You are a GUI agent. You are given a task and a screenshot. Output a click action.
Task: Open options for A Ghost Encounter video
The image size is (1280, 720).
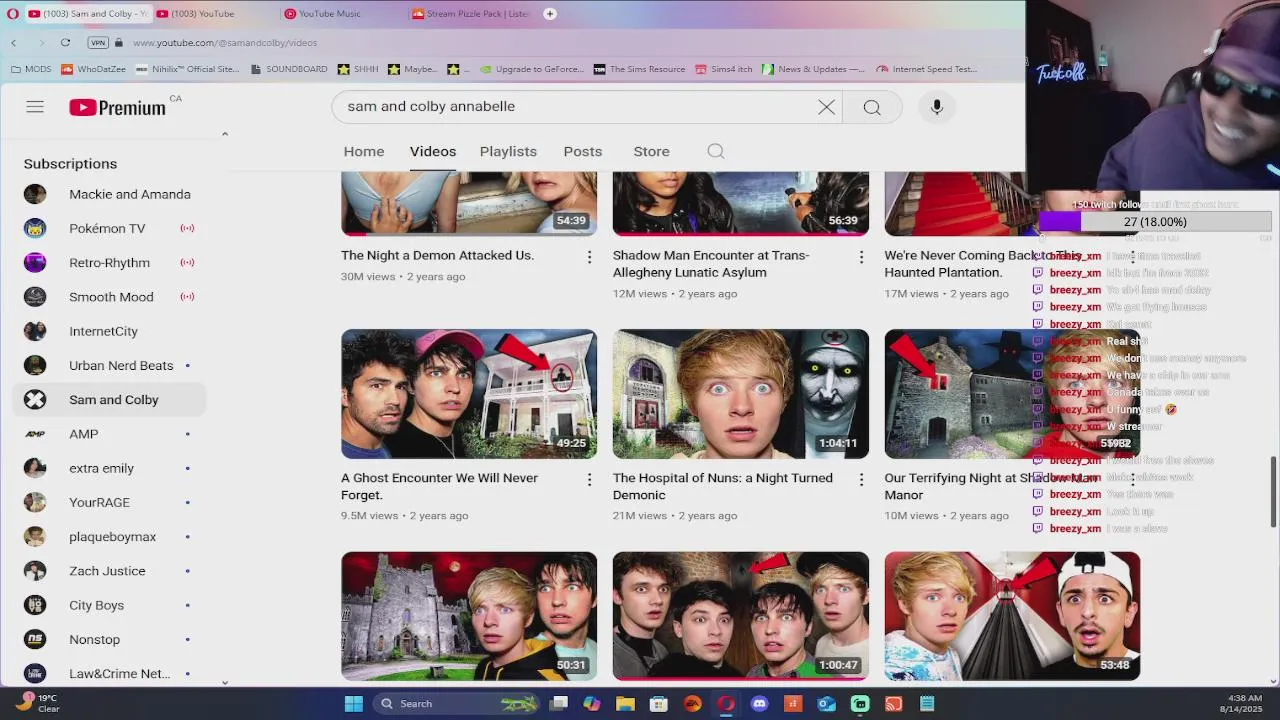(x=589, y=480)
